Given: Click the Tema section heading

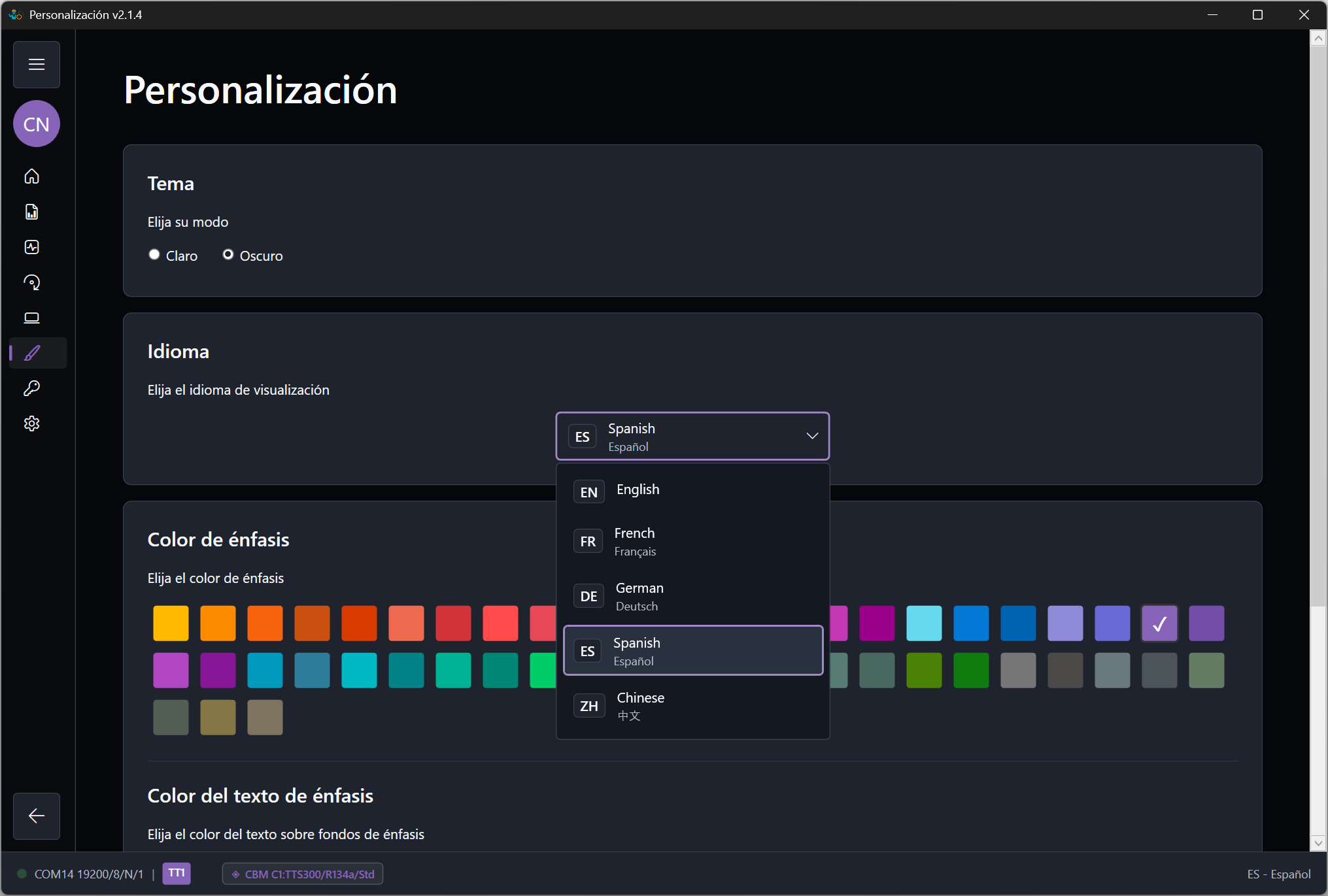Looking at the screenshot, I should click(171, 184).
